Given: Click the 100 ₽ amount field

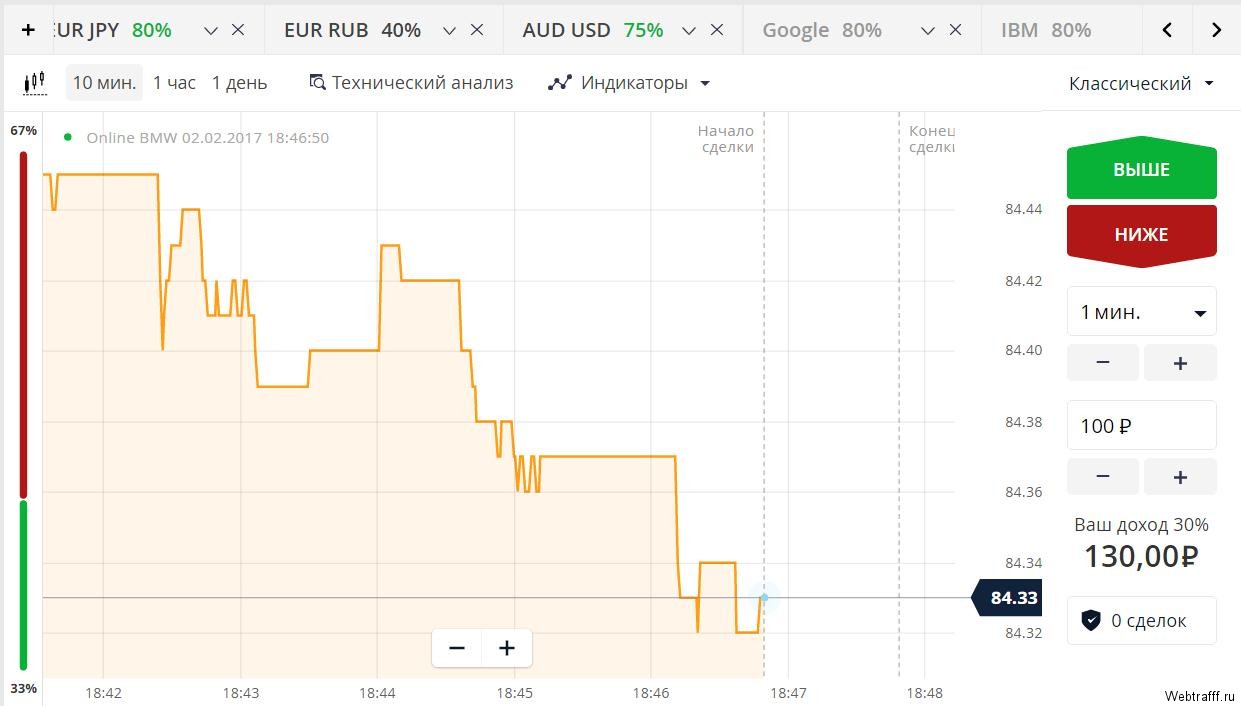Looking at the screenshot, I should pyautogui.click(x=1142, y=426).
